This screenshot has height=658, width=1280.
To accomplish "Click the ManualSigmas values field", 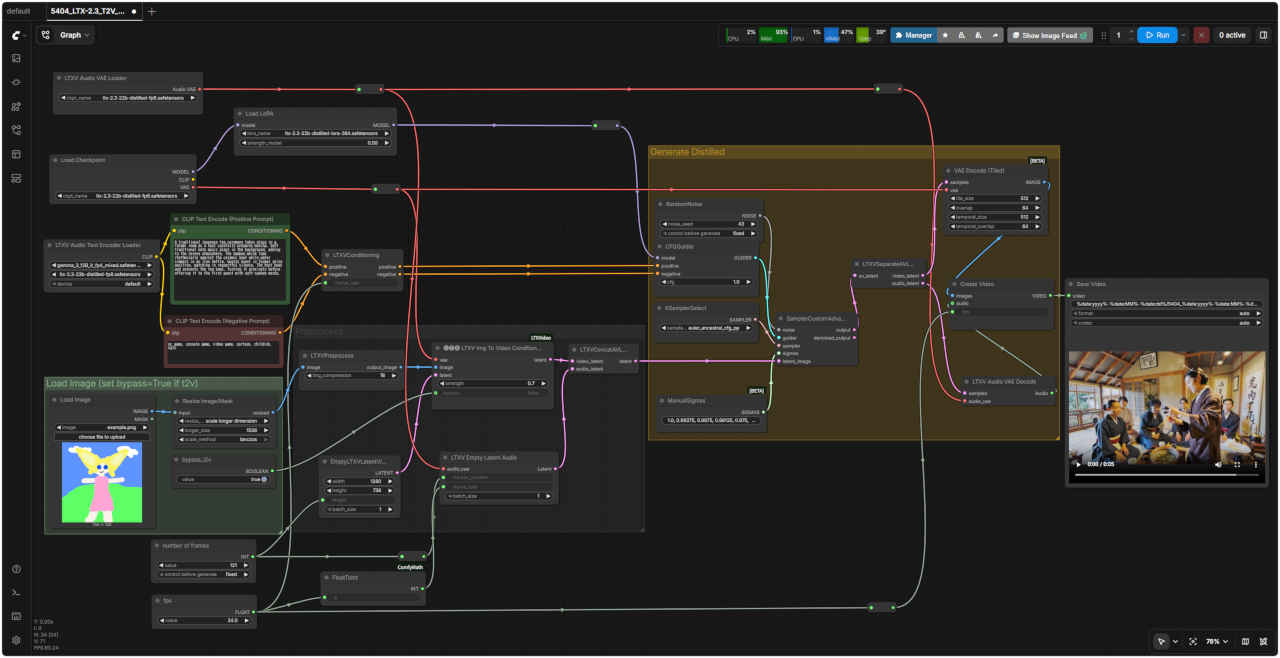I will 711,420.
